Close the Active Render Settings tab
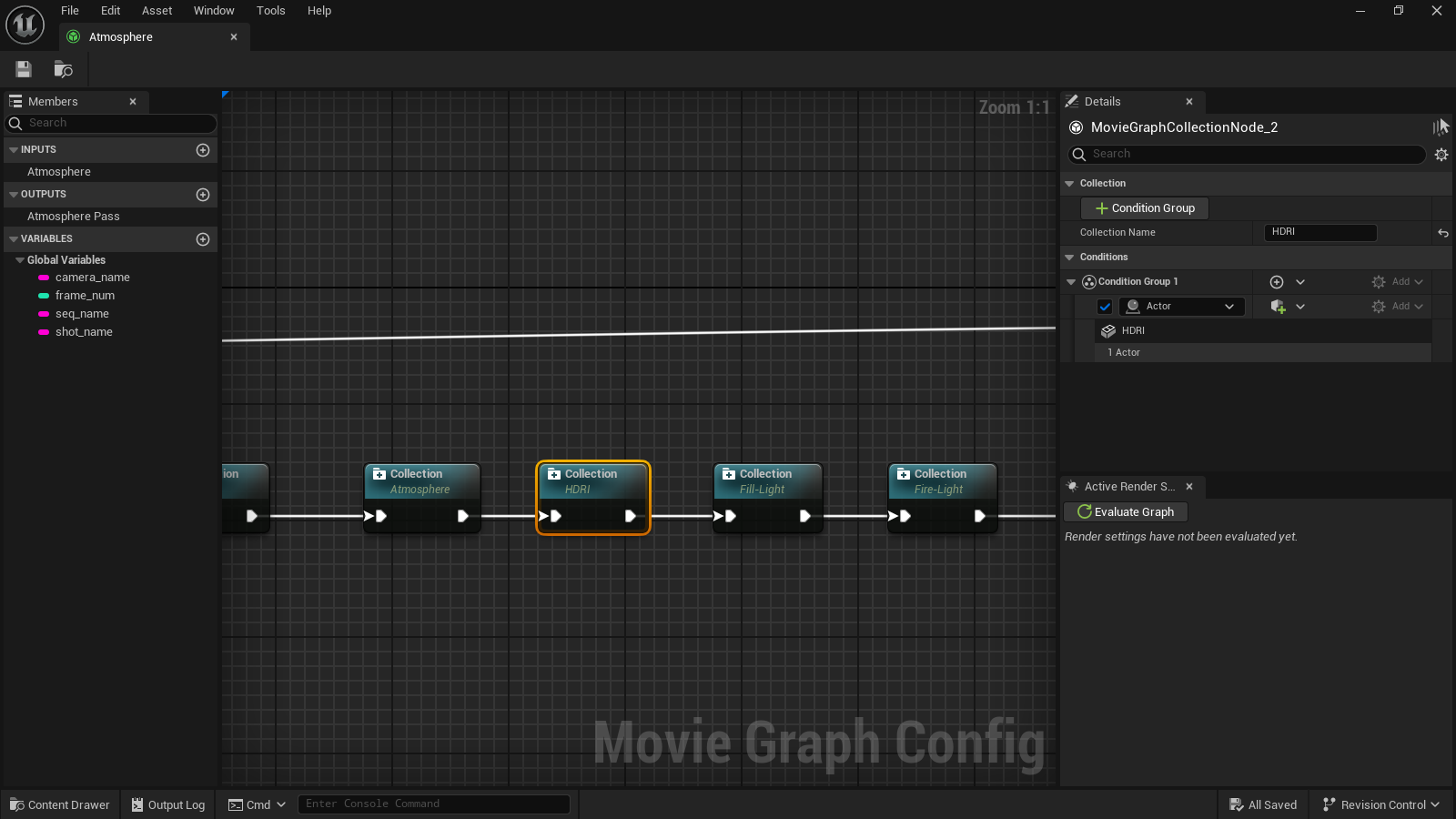 (1189, 487)
